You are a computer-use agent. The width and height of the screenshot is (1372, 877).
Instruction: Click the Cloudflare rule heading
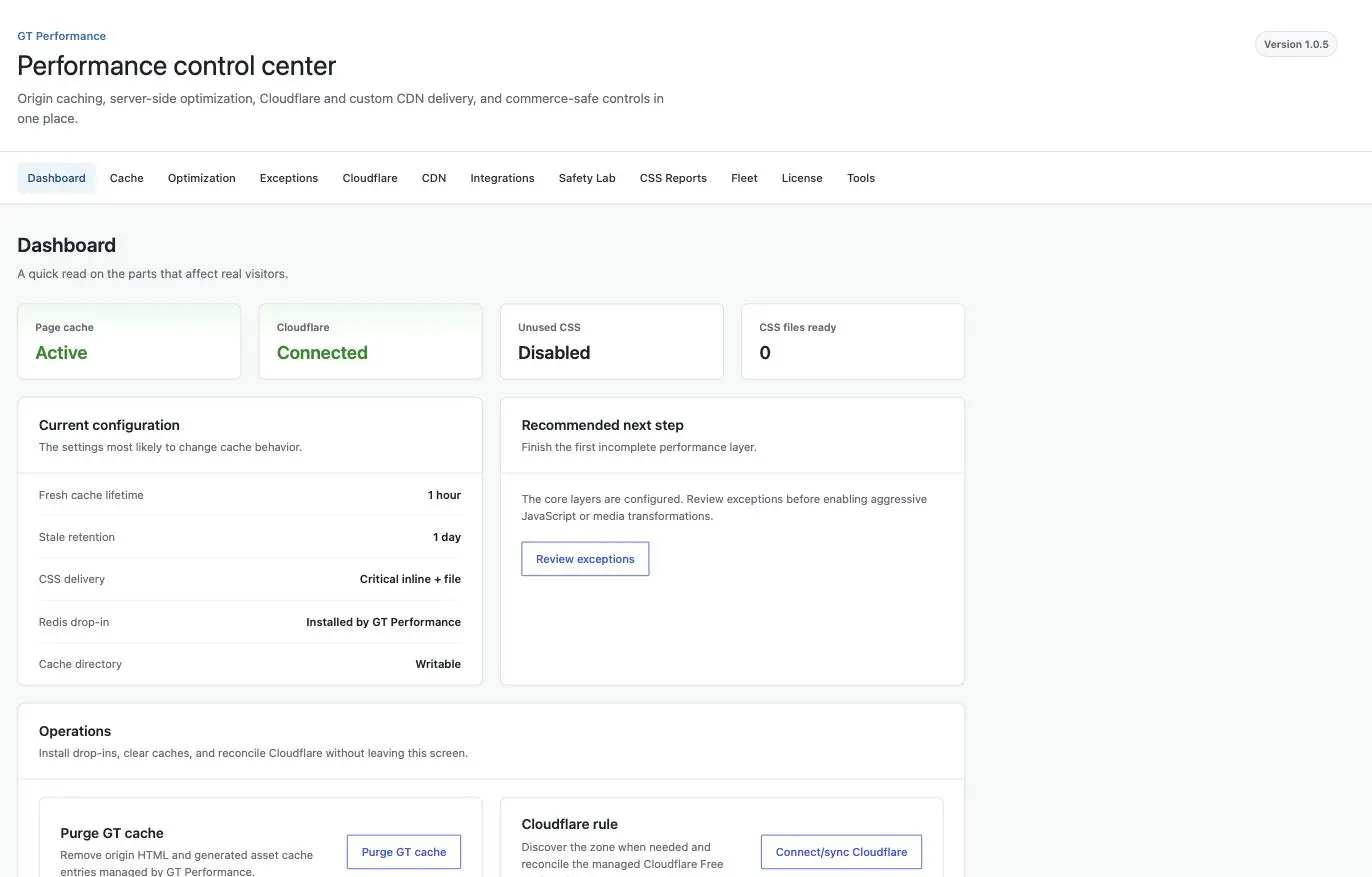(569, 824)
